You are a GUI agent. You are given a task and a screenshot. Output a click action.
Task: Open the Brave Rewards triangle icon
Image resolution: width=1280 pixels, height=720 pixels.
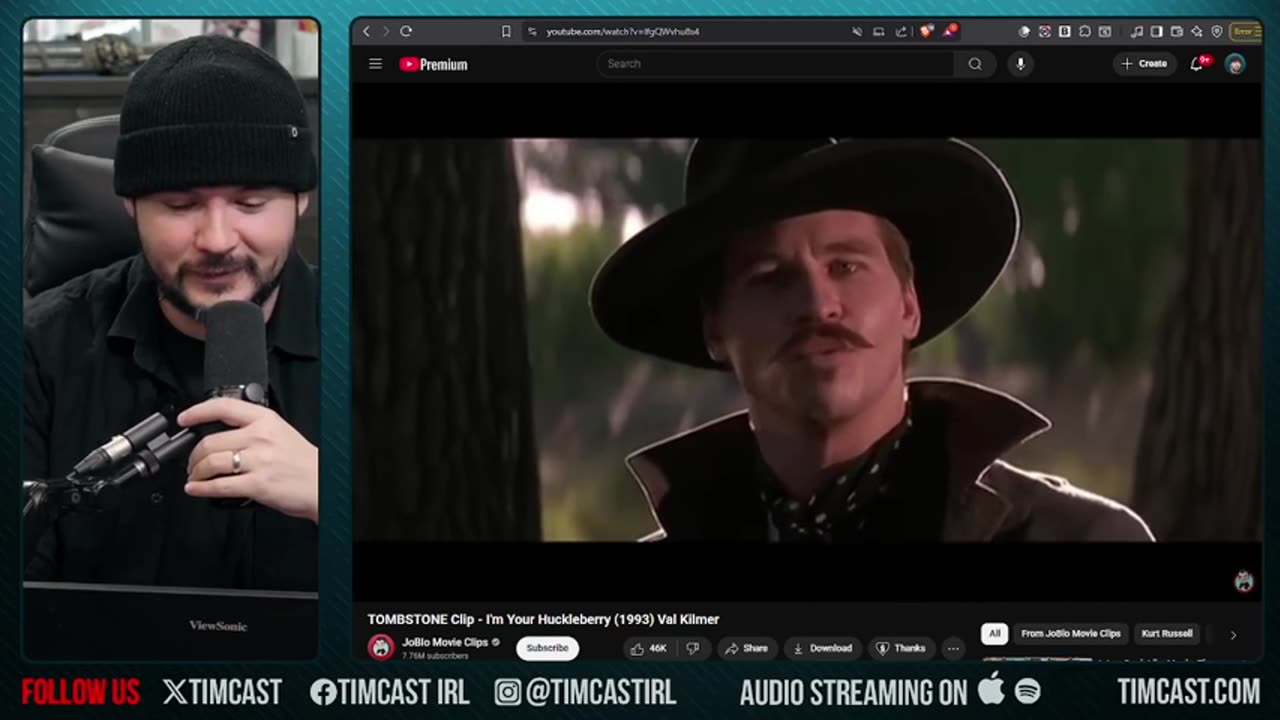point(950,31)
